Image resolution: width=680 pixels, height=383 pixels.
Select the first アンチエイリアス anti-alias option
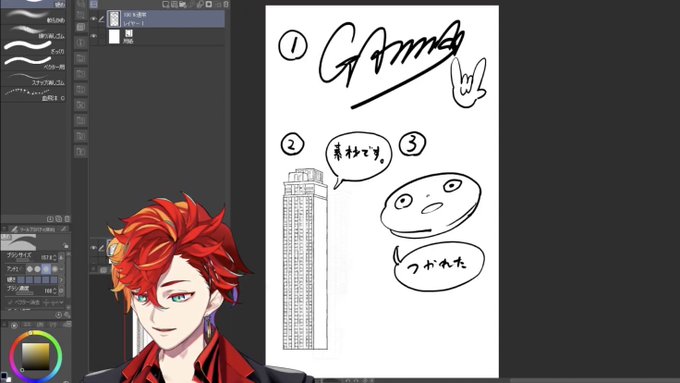coord(30,269)
